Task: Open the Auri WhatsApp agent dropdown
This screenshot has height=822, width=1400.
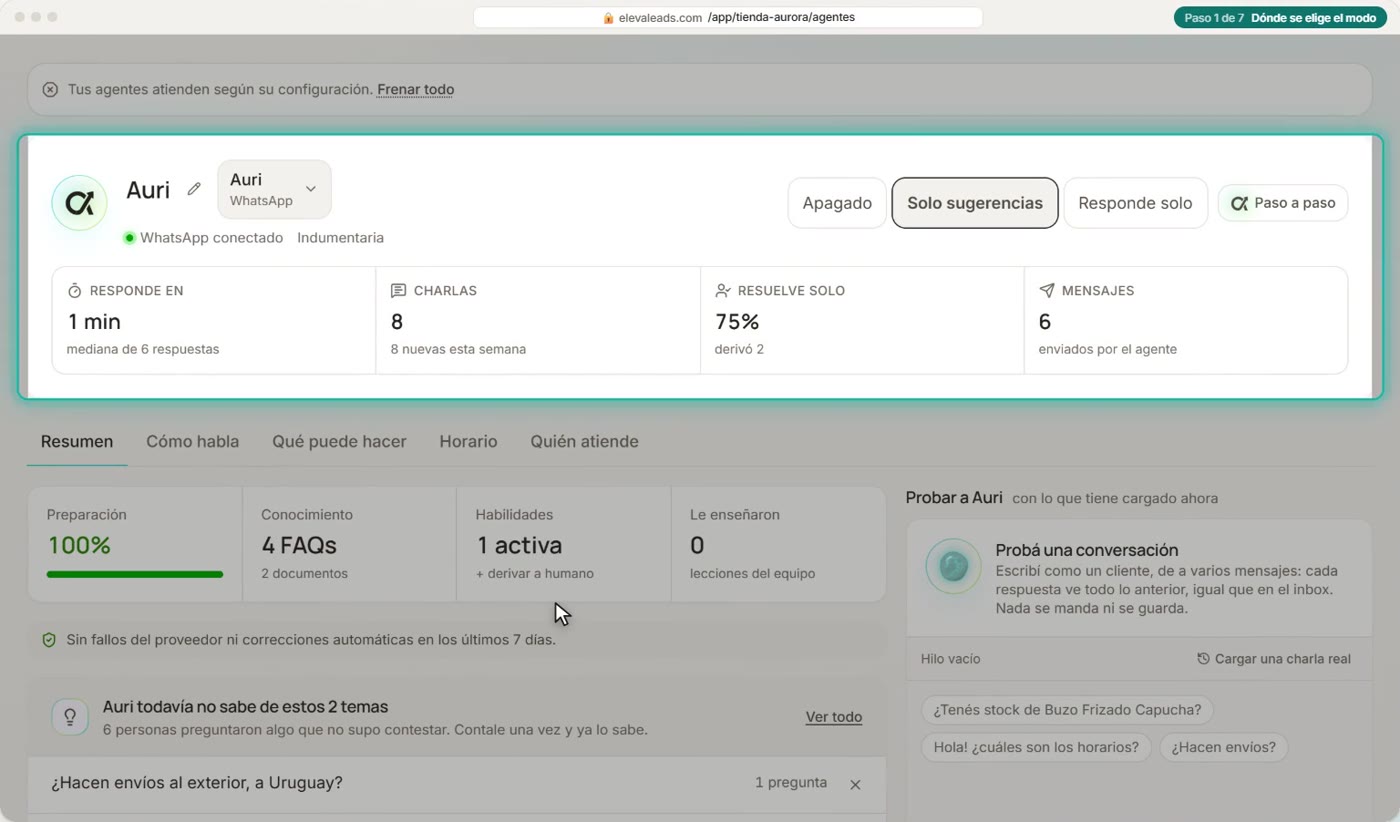Action: click(x=274, y=189)
